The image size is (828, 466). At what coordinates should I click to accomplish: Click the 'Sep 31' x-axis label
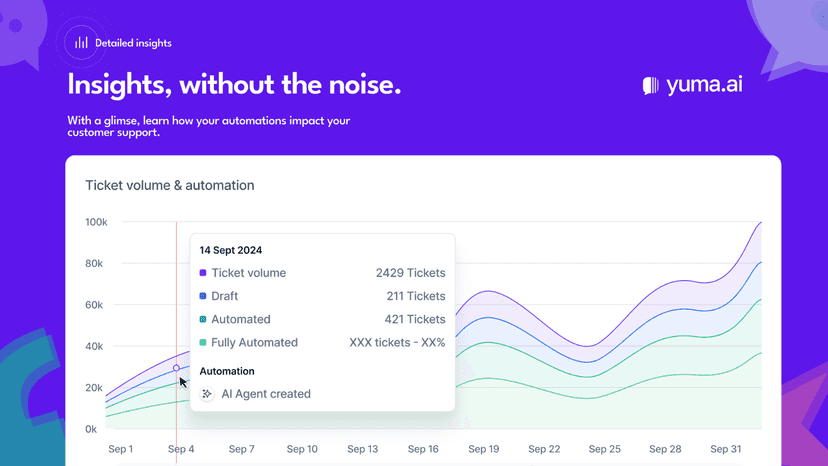point(726,449)
